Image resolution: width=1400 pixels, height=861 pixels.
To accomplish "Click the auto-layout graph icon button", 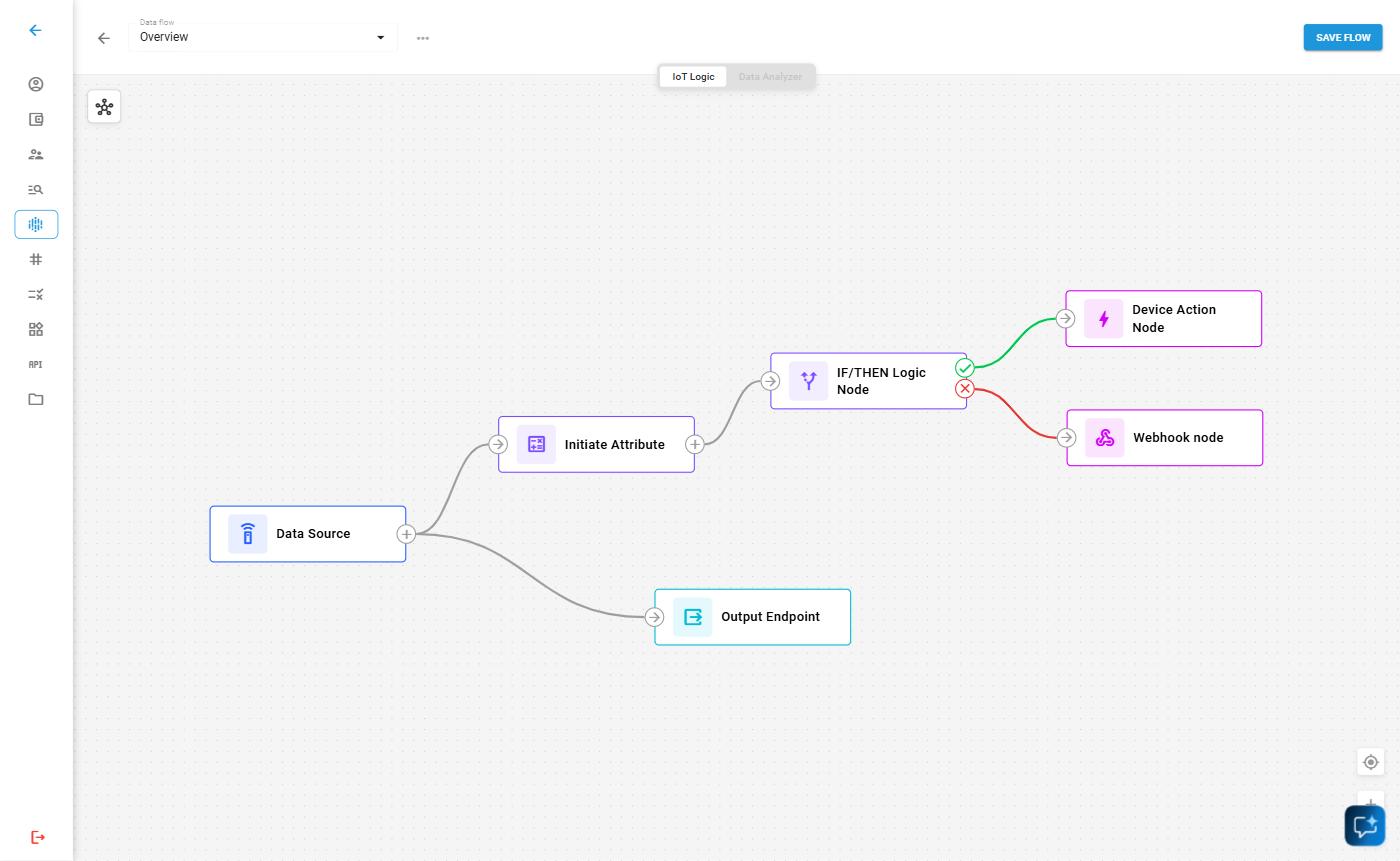I will (104, 107).
